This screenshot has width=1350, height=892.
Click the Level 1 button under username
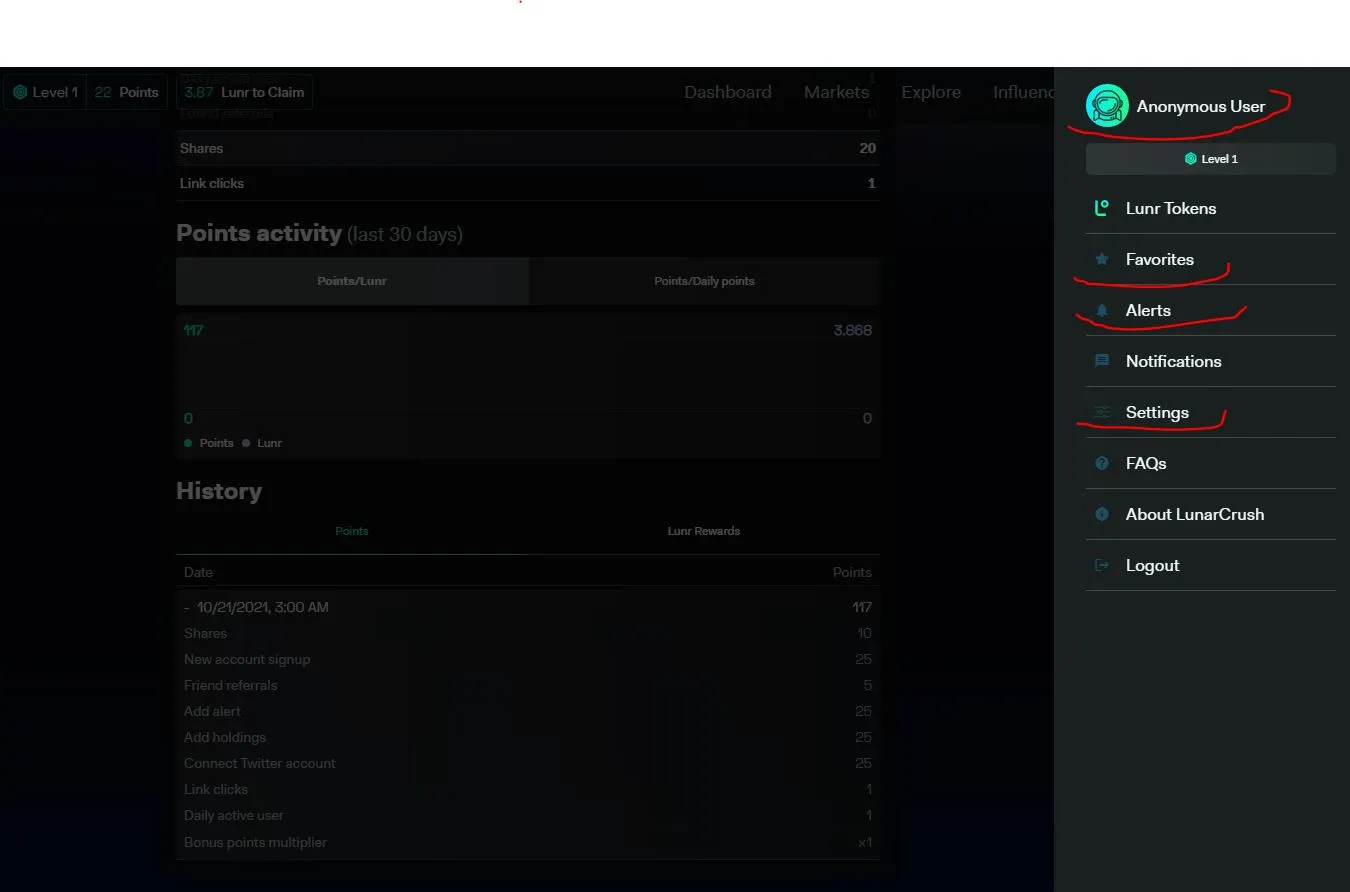point(1211,159)
